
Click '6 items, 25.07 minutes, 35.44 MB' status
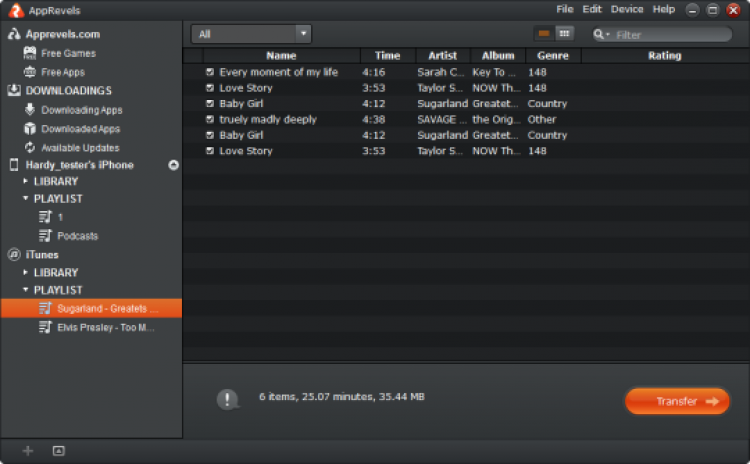point(342,397)
